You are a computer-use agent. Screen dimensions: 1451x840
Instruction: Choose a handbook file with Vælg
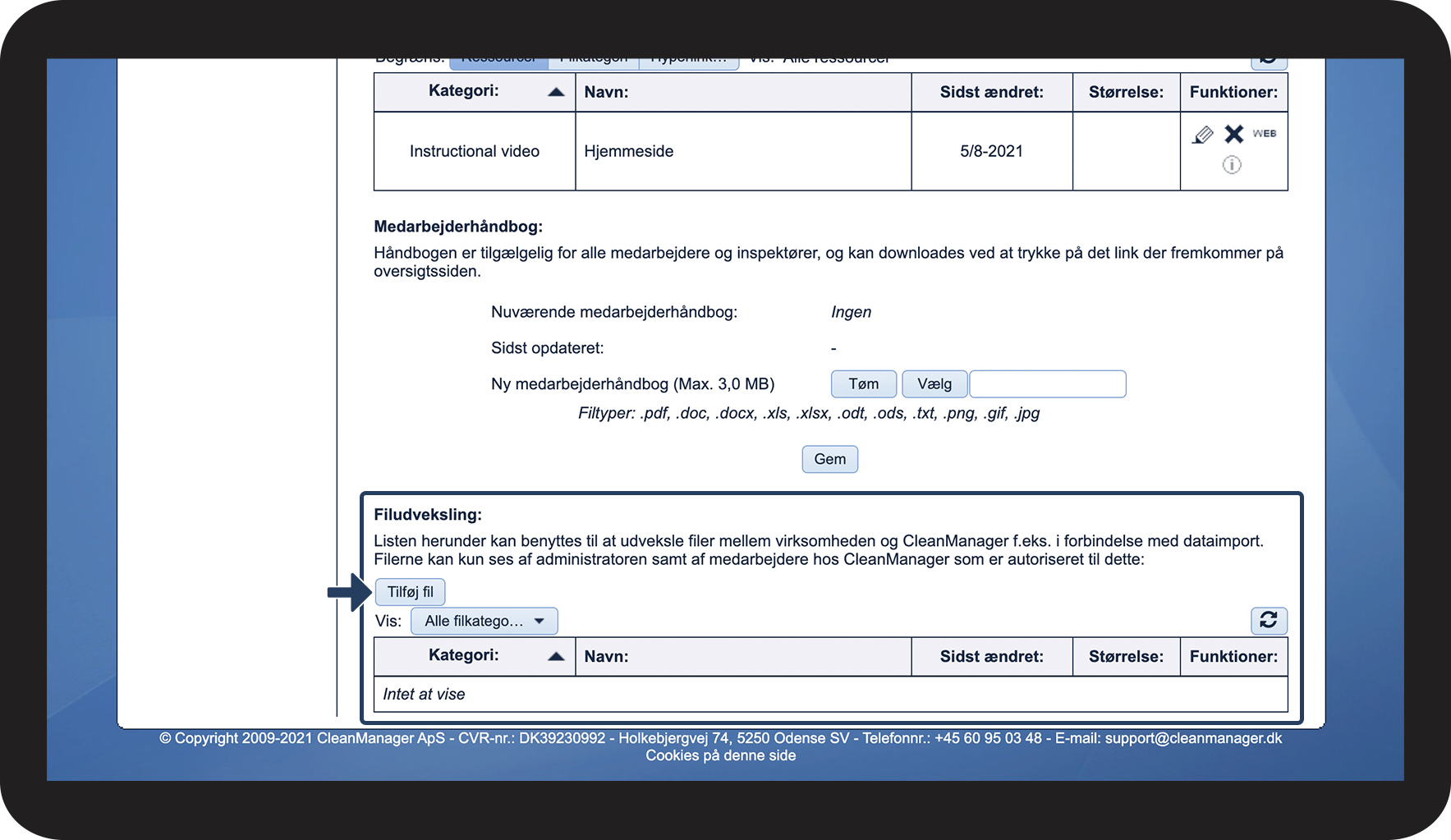coord(934,383)
